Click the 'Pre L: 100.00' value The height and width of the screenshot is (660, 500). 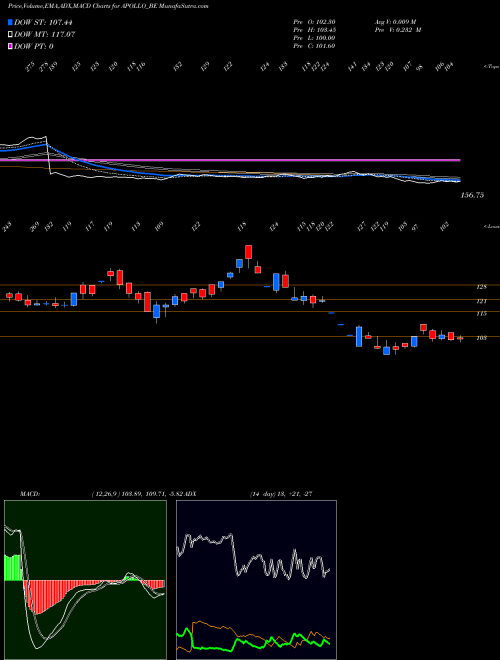click(314, 38)
